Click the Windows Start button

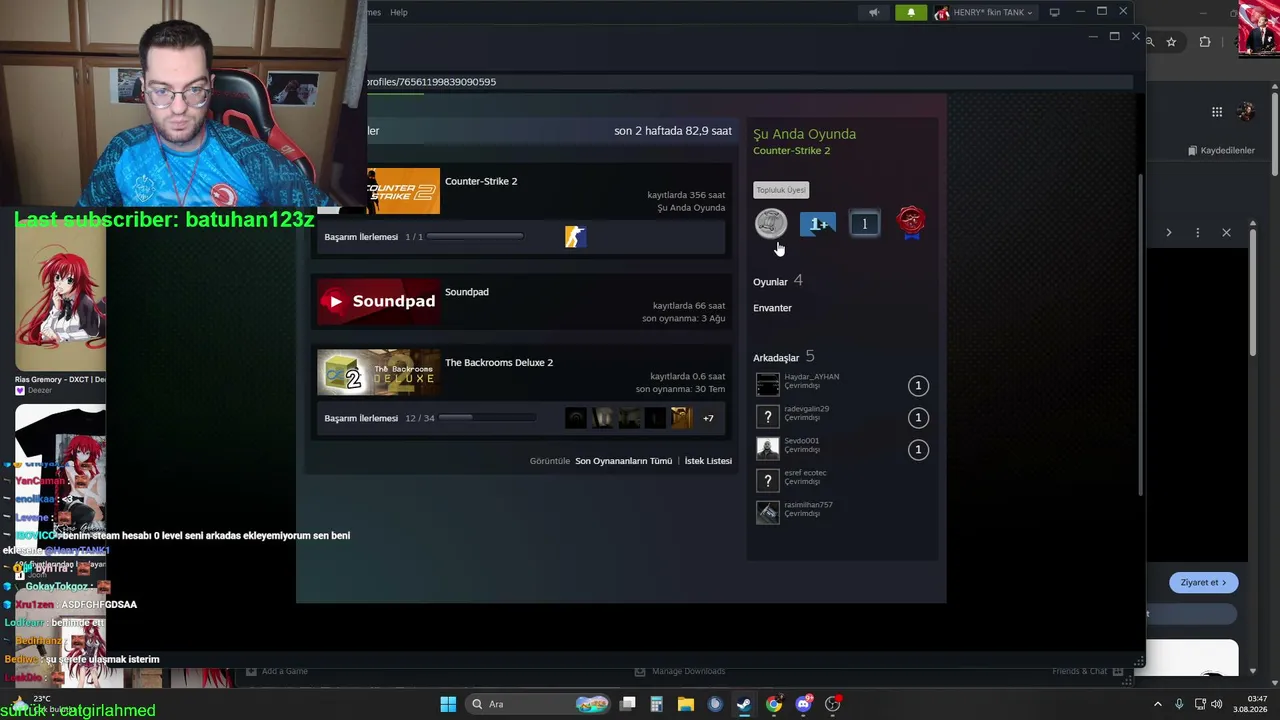448,704
